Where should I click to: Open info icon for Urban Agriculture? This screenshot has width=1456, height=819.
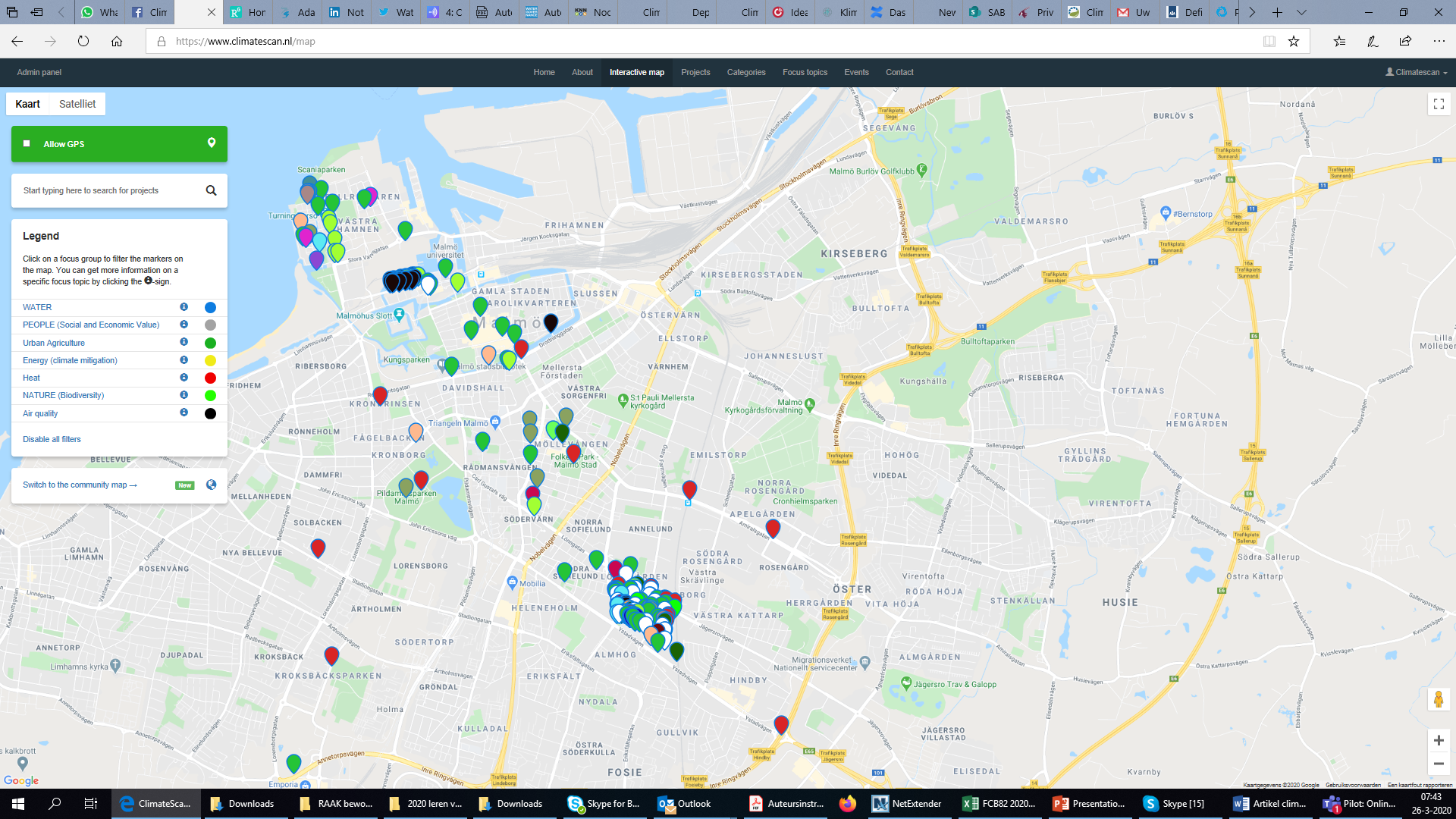tap(184, 342)
